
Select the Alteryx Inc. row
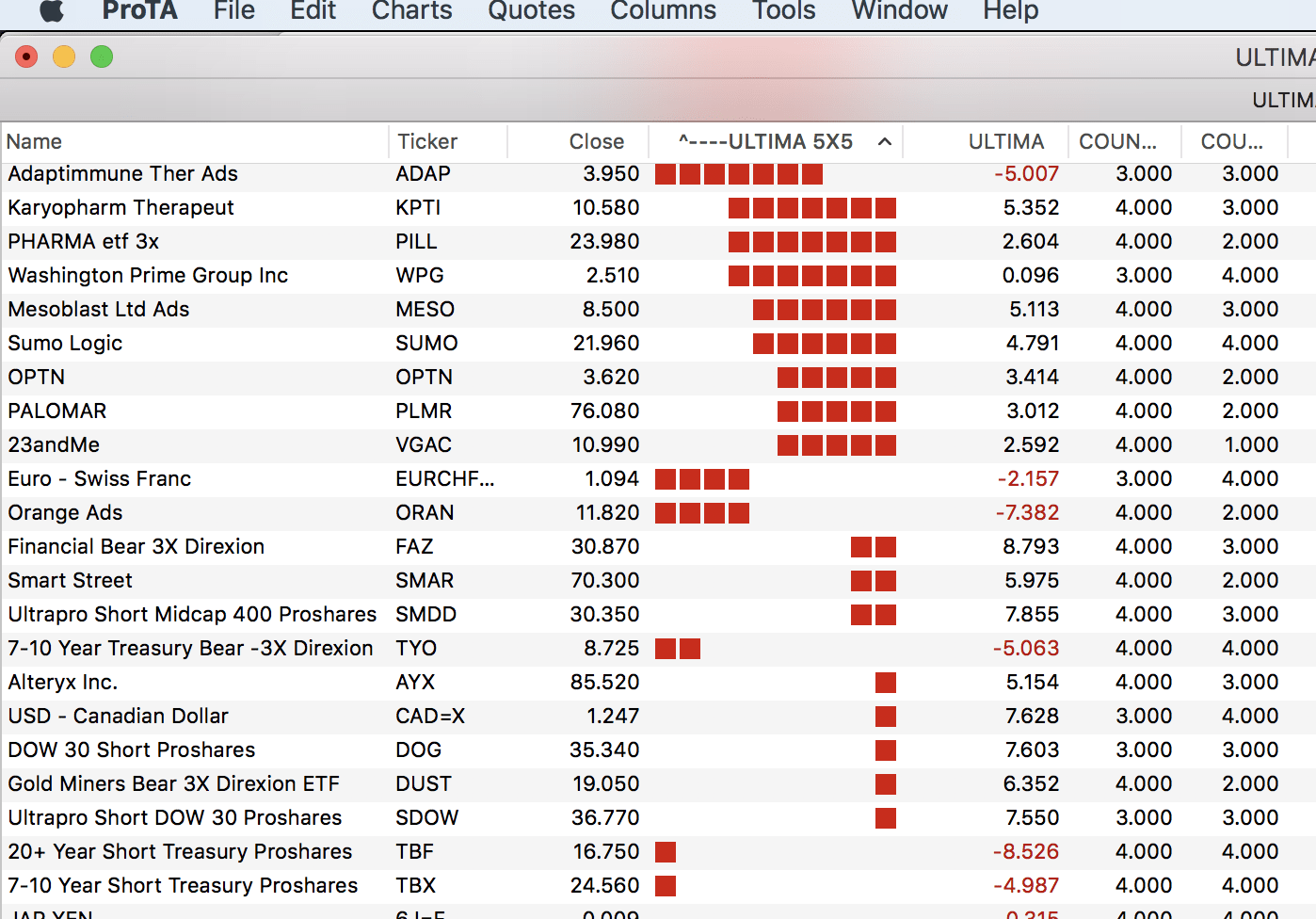tap(658, 683)
